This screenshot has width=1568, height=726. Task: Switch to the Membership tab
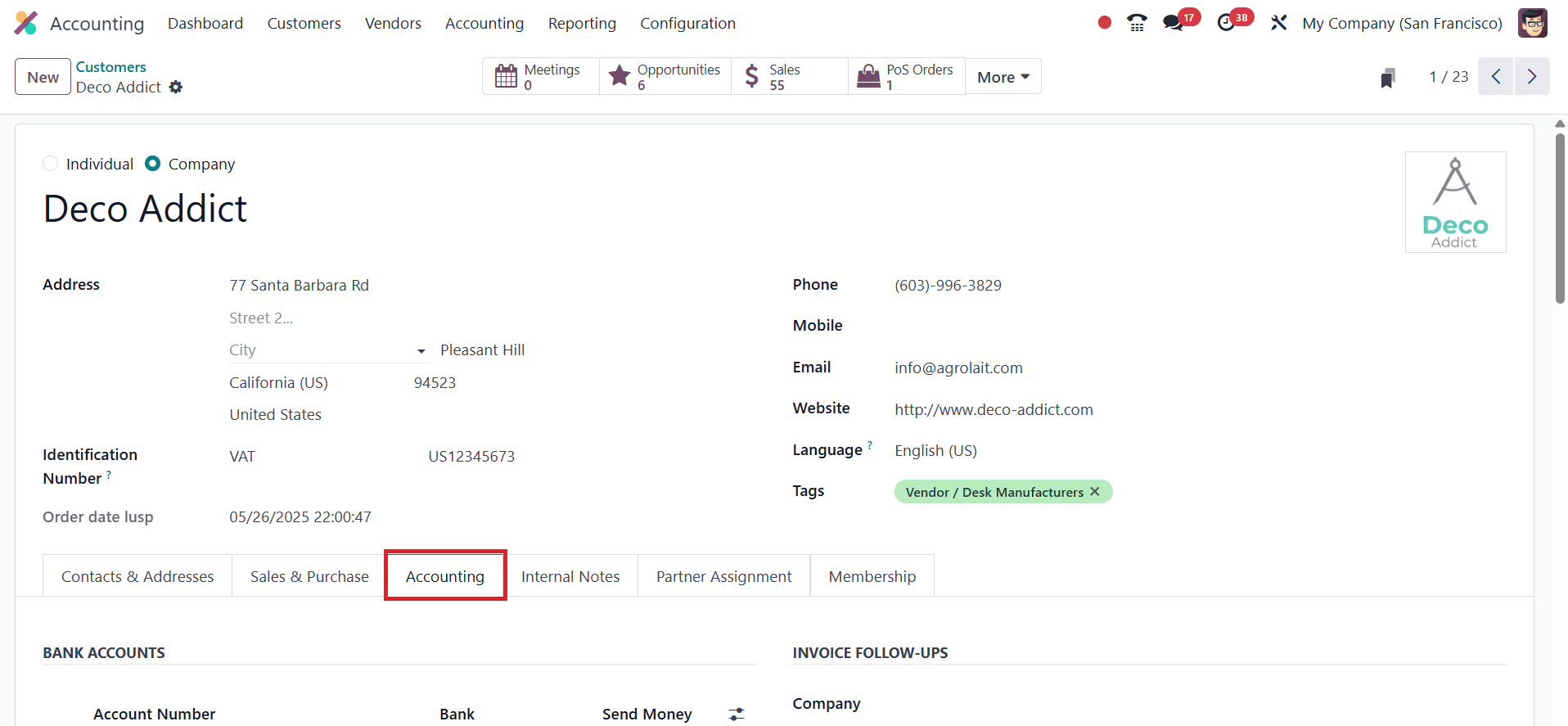(x=872, y=576)
